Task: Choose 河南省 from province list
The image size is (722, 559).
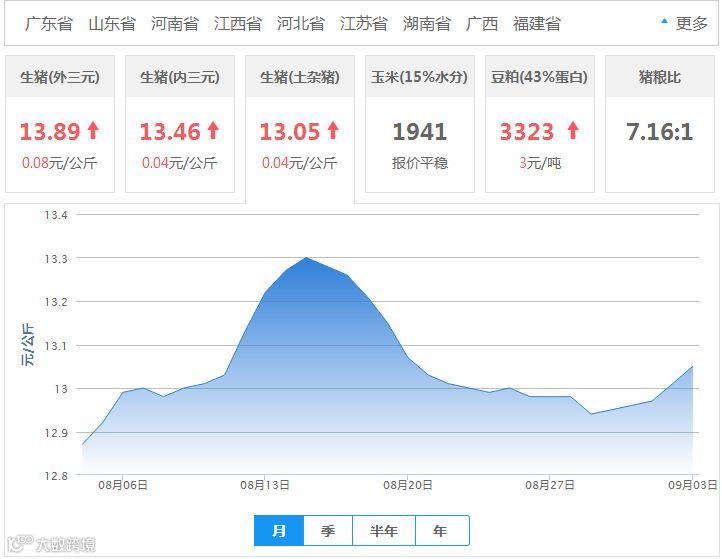Action: point(175,23)
